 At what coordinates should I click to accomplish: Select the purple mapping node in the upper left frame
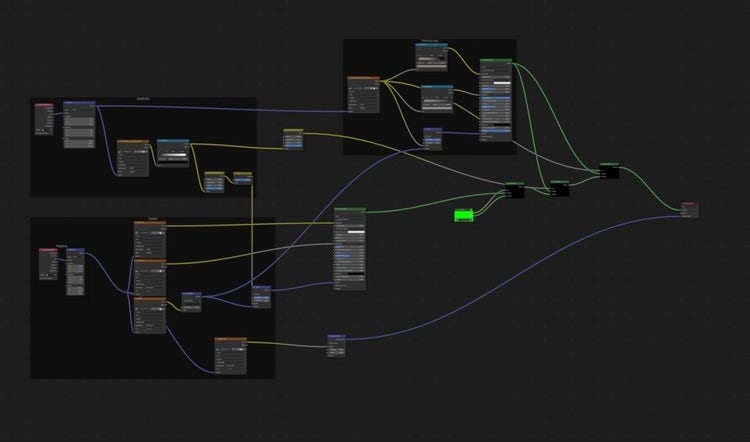pyautogui.click(x=79, y=124)
